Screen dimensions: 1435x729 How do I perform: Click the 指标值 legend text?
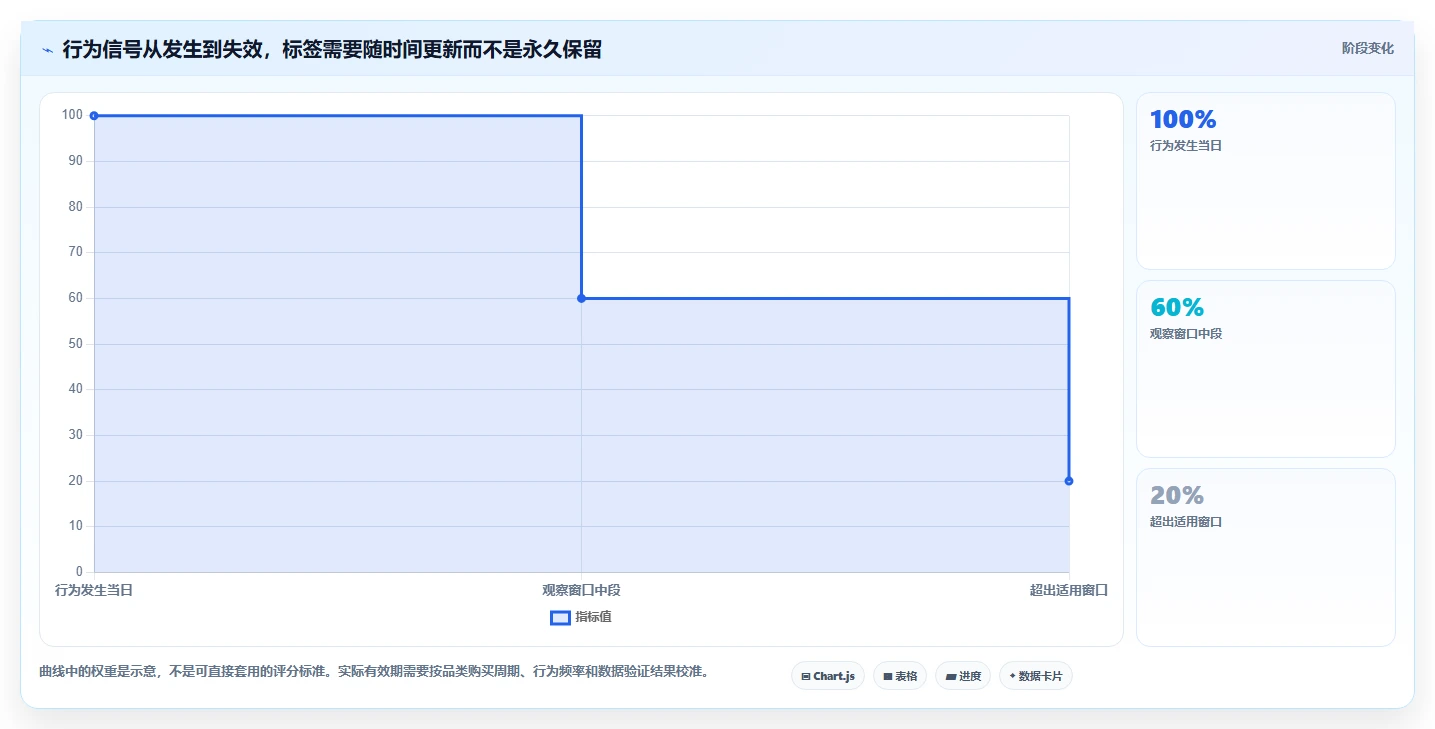point(593,617)
